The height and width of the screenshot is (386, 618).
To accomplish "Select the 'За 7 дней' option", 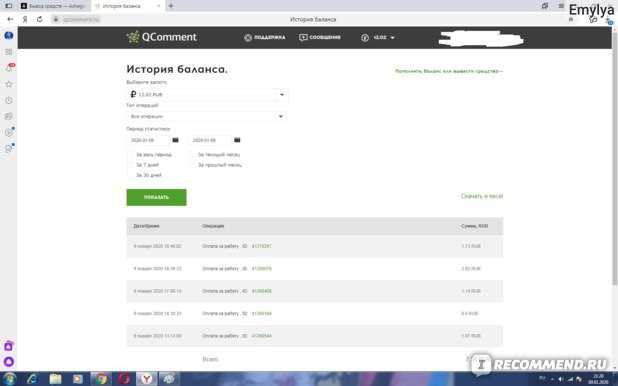I will pos(147,165).
